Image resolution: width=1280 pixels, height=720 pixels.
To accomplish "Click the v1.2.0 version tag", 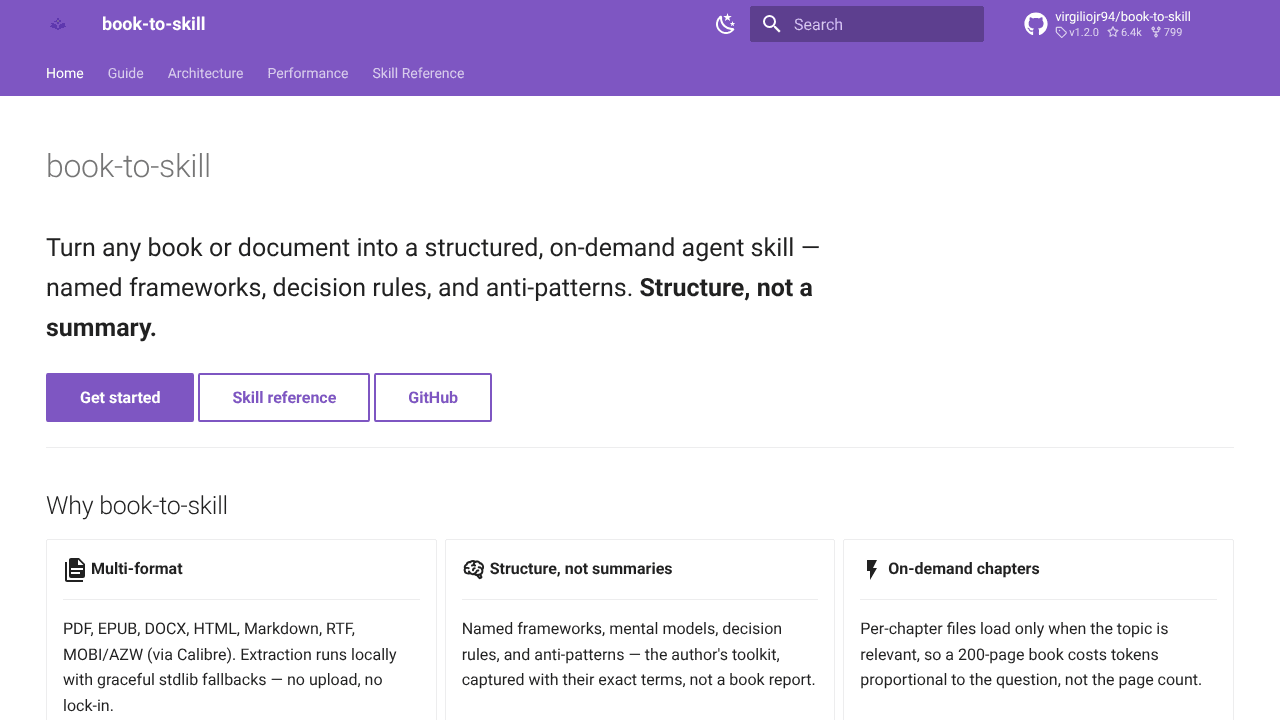I will pos(1077,32).
